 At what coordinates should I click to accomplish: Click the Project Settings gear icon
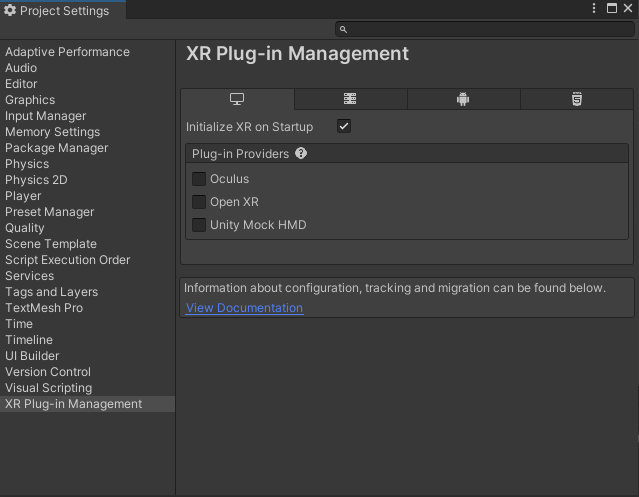click(x=10, y=10)
